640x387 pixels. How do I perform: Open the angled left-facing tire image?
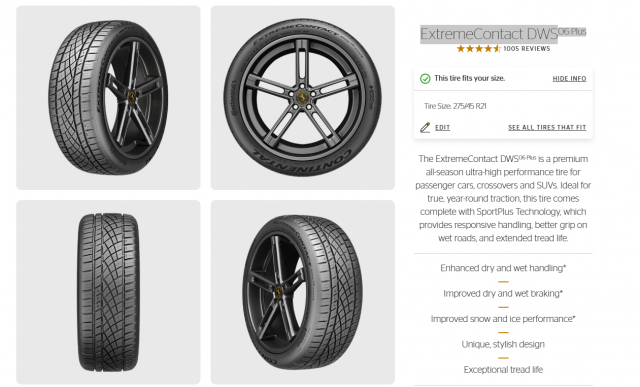[108, 98]
